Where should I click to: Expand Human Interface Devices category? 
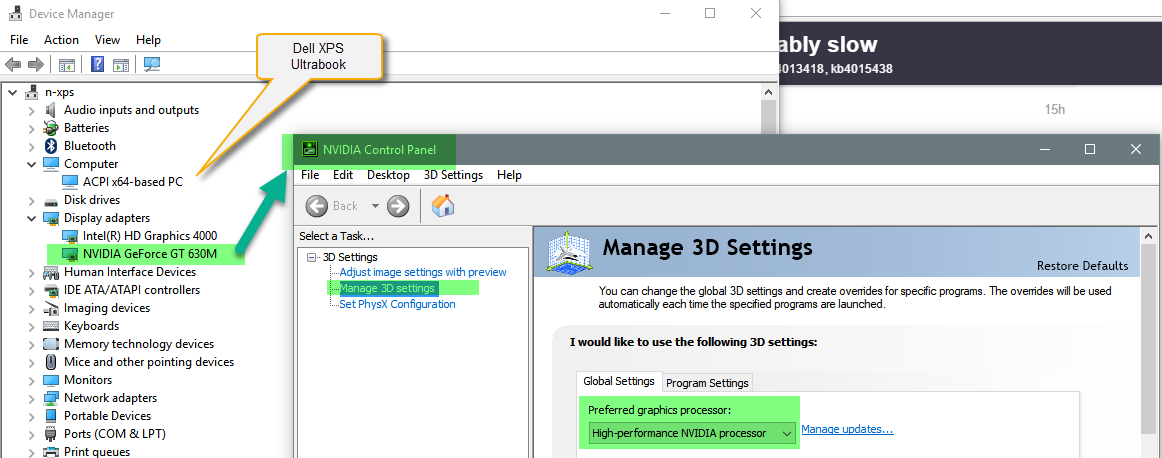point(32,272)
